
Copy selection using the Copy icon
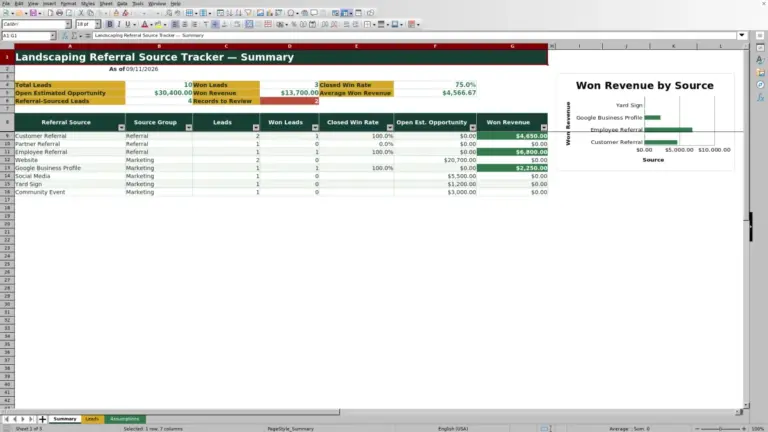pyautogui.click(x=91, y=13)
